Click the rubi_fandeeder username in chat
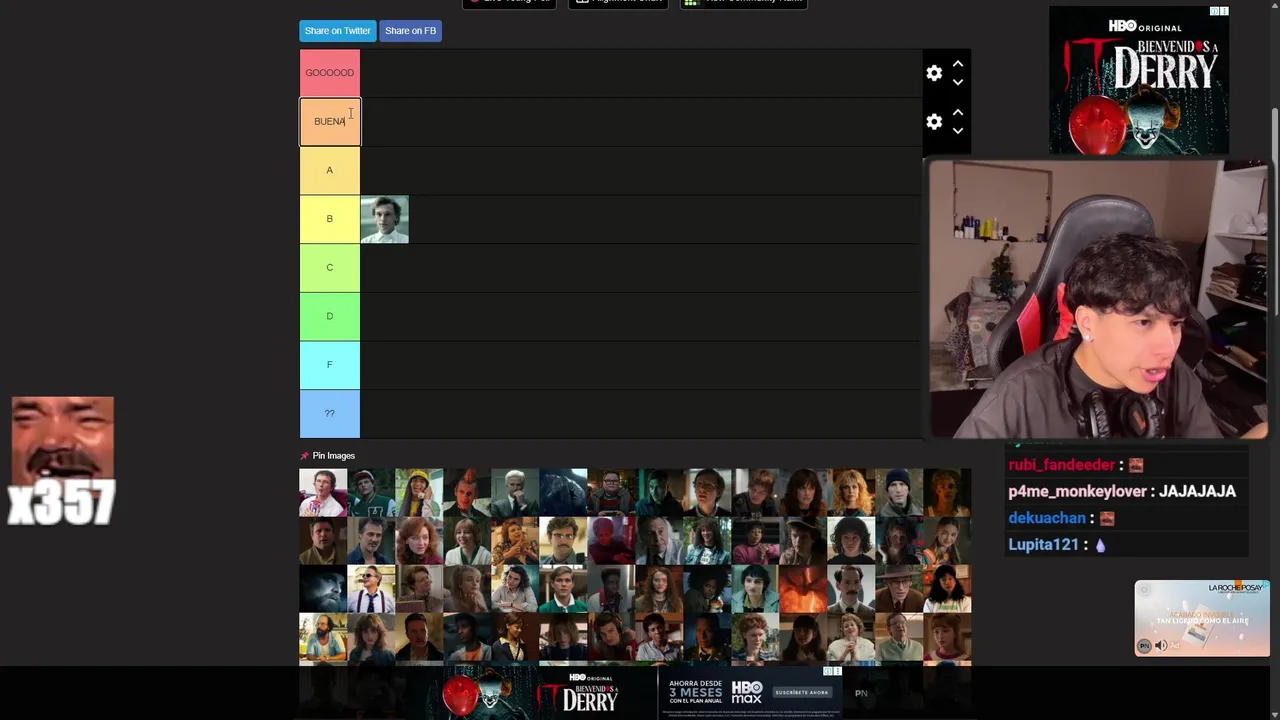Screen dimensions: 1280x720 click(x=1061, y=465)
